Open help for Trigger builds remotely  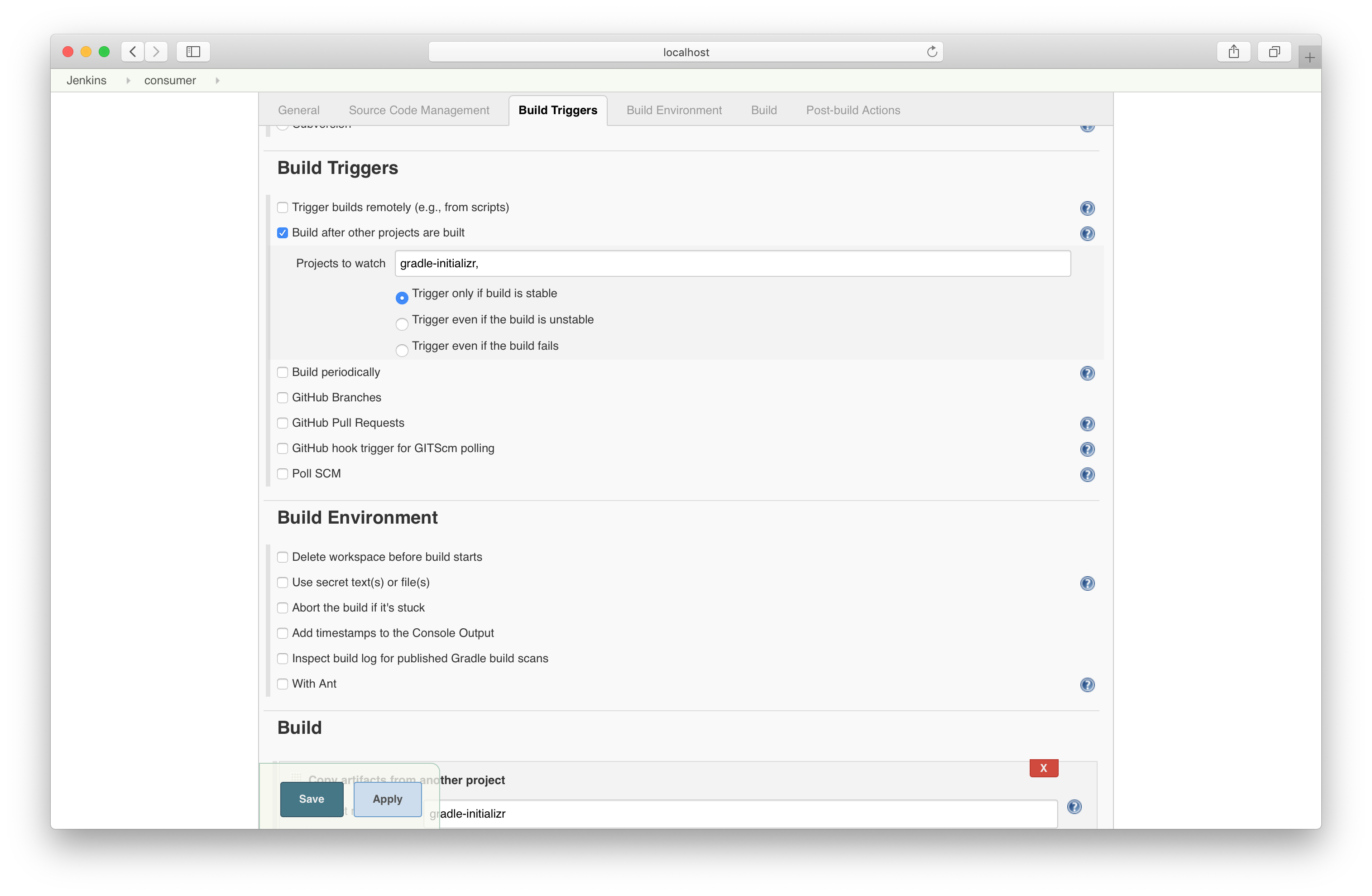[x=1087, y=208]
